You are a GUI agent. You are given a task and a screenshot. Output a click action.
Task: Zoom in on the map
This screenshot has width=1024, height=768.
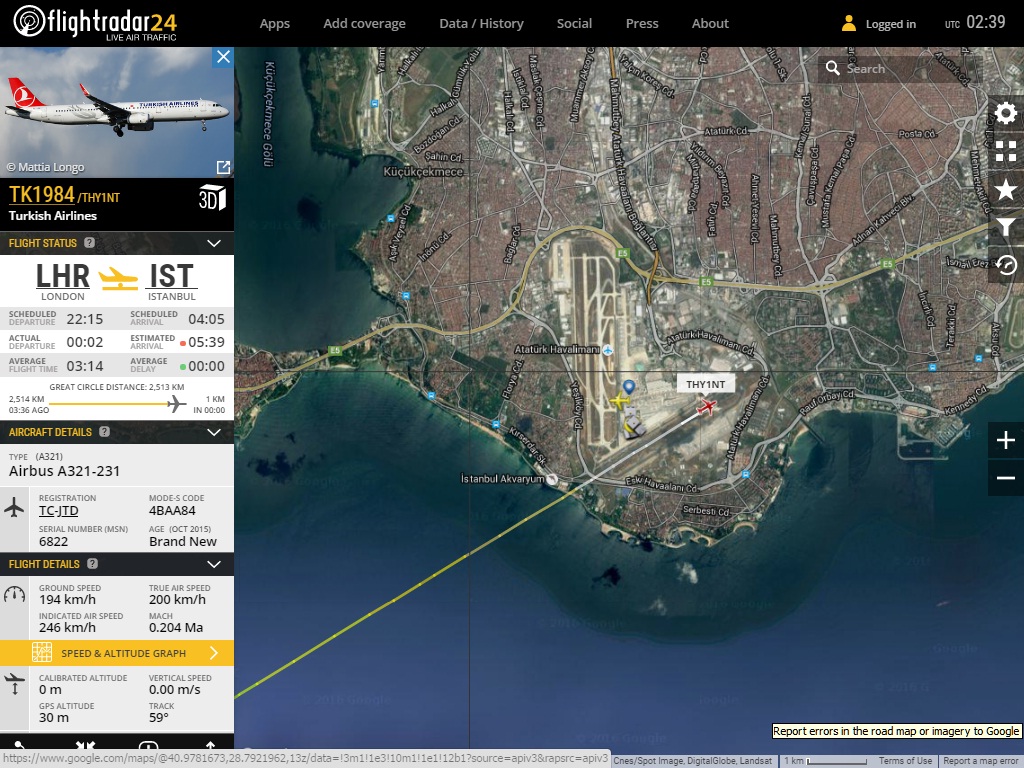(1006, 440)
